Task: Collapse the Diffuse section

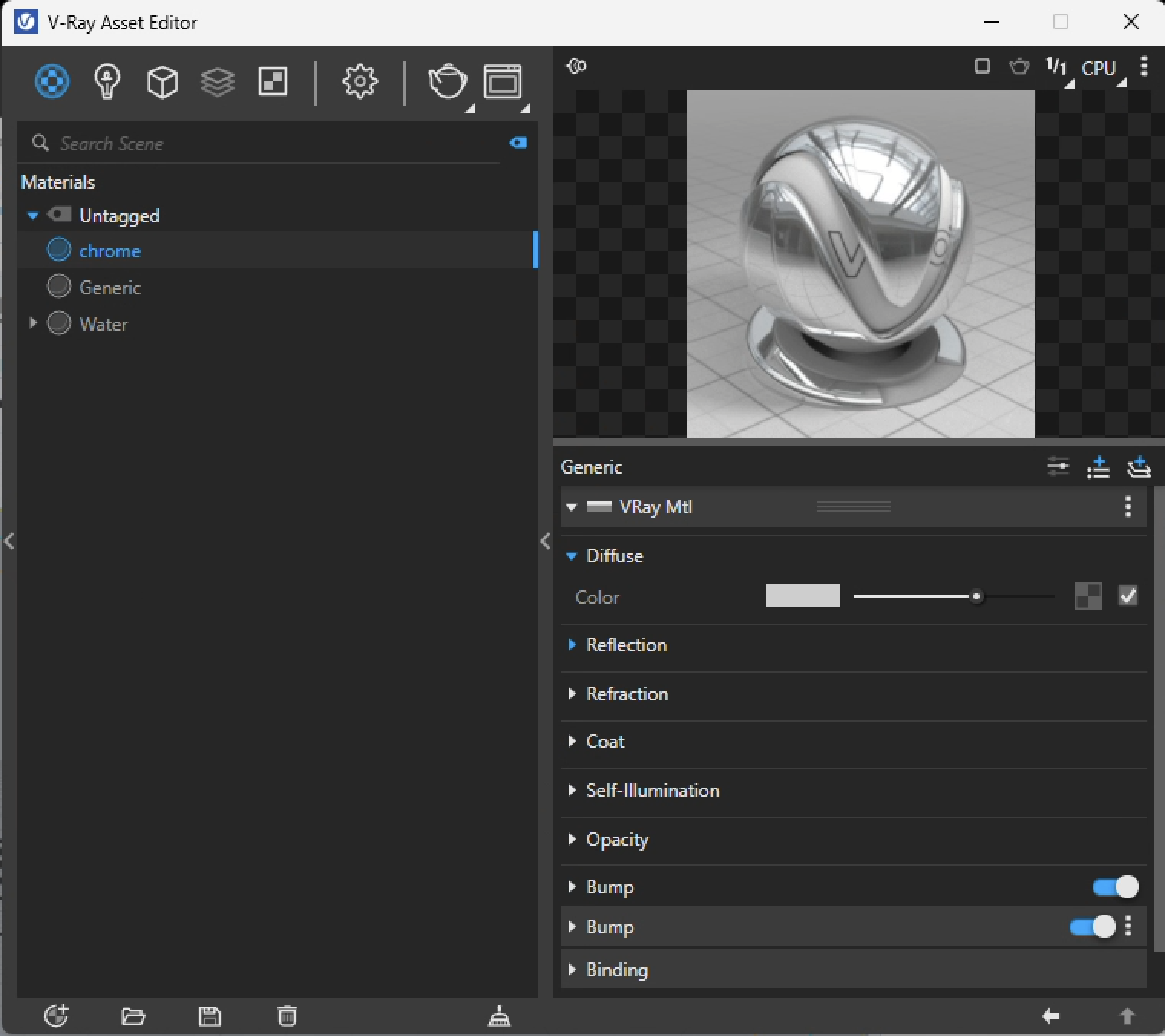Action: coord(572,556)
